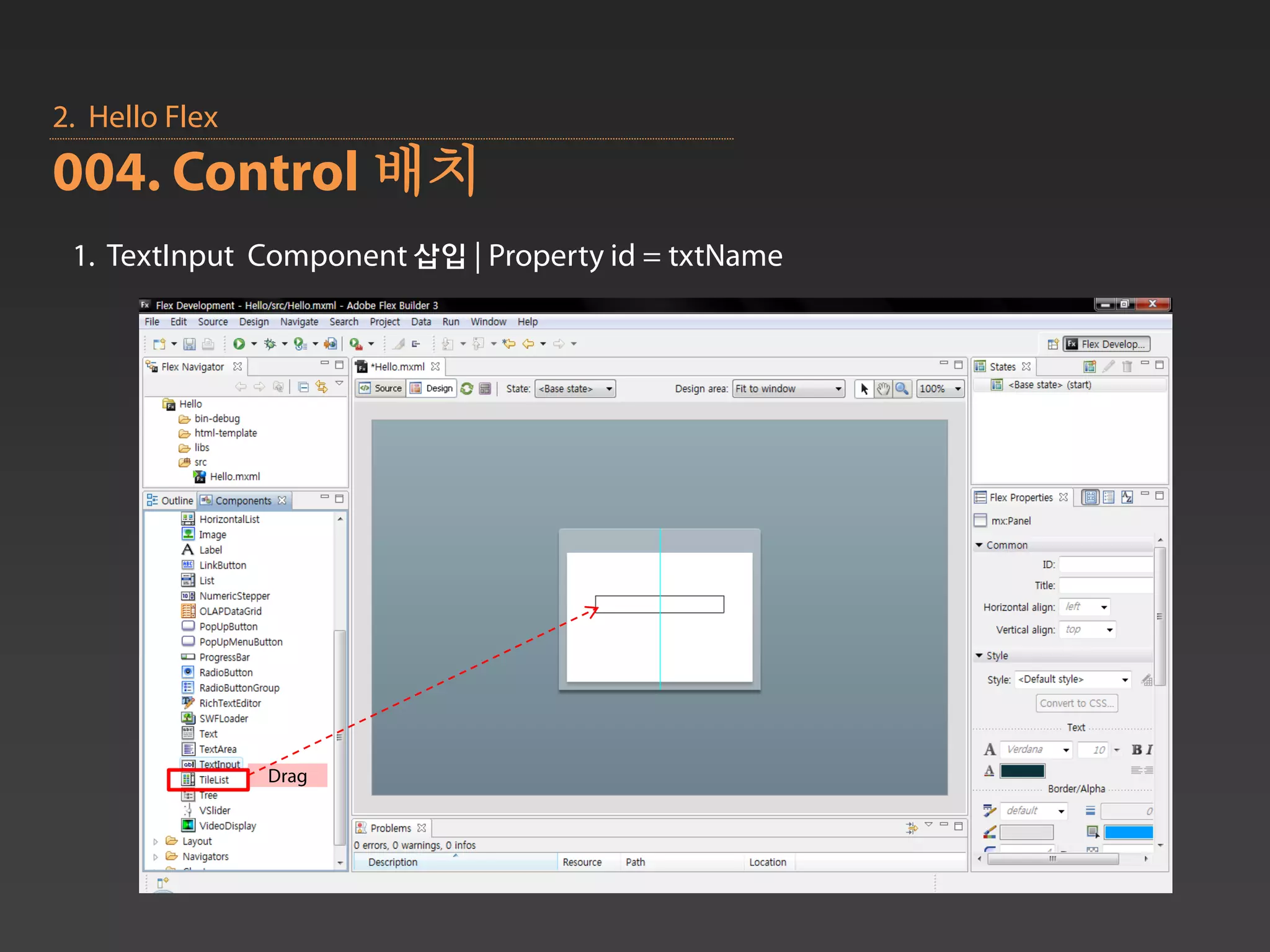Screen dimensions: 1270x952
Task: Click the Back navigation arrow in main toolbar
Action: (528, 343)
